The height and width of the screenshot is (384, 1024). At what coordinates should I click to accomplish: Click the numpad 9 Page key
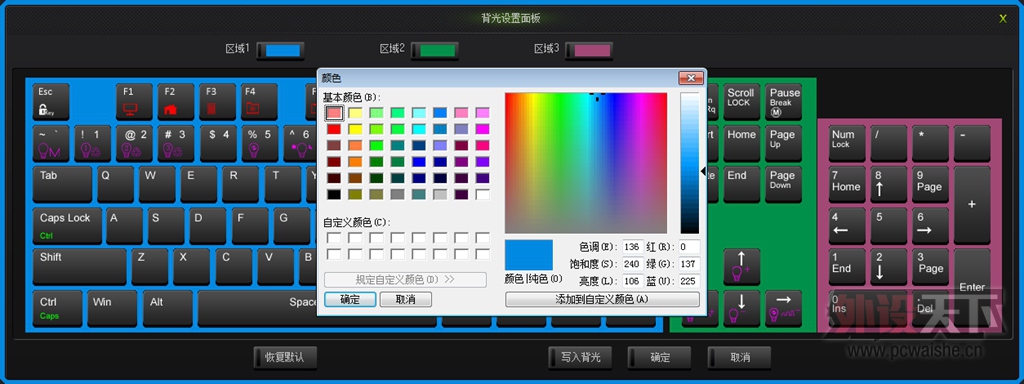(931, 184)
